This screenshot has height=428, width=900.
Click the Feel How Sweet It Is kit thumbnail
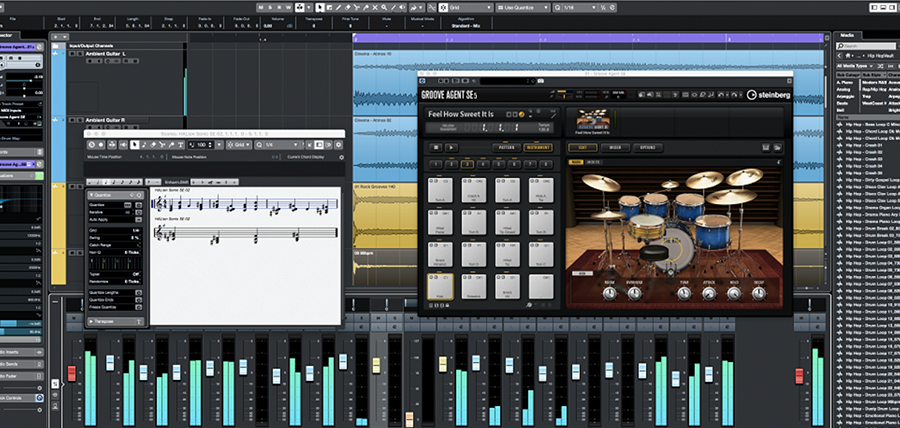tap(593, 119)
